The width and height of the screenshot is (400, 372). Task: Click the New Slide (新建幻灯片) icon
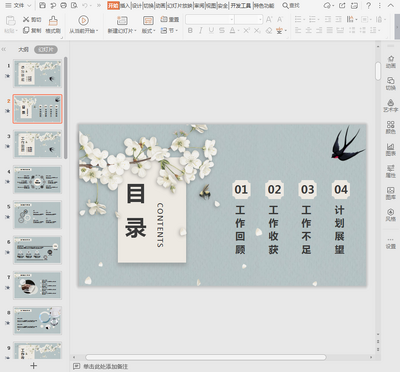pyautogui.click(x=122, y=20)
